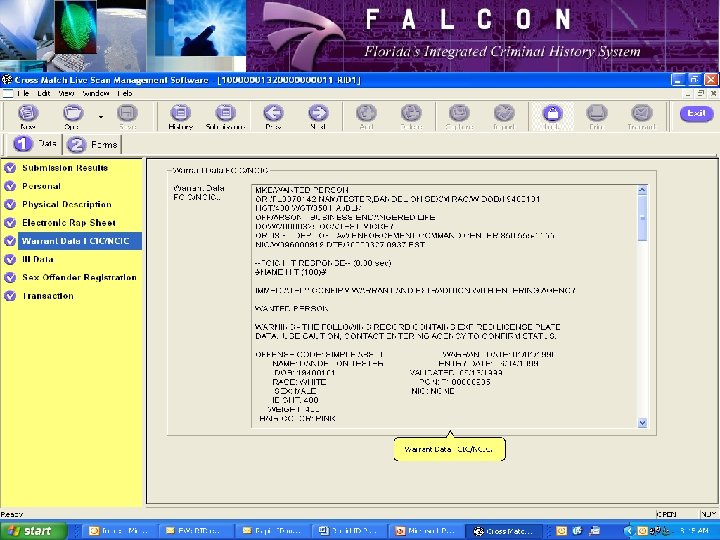Open the File menu
The width and height of the screenshot is (720, 540).
tap(23, 93)
